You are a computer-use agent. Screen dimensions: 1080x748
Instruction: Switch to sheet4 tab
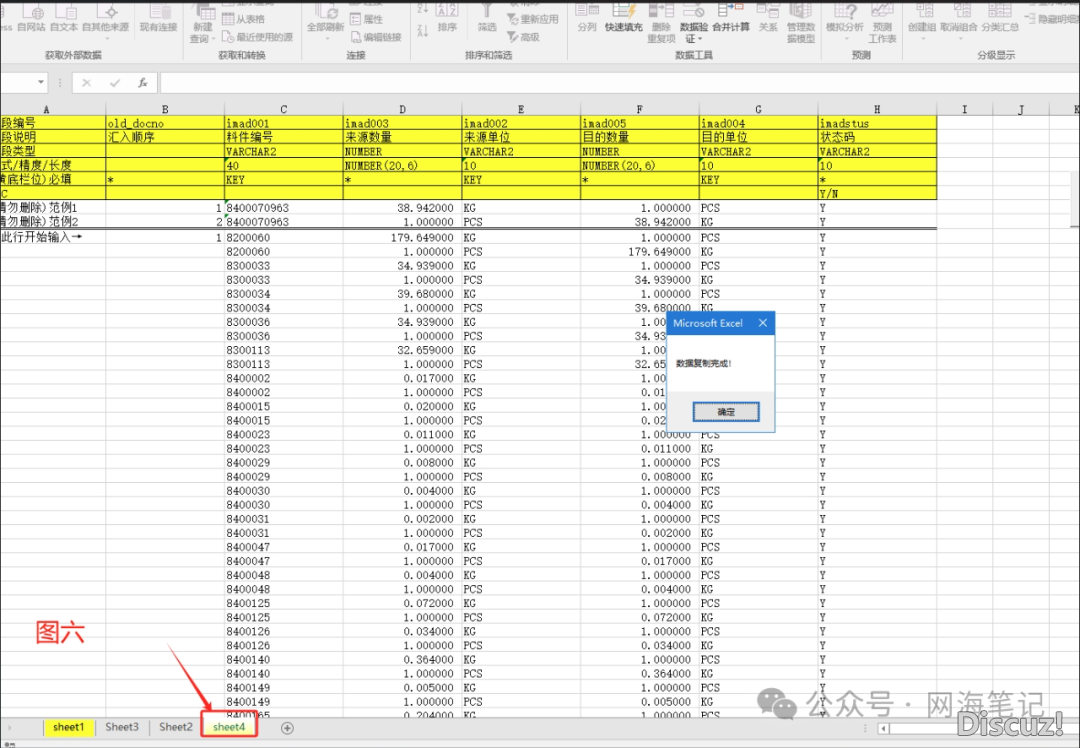click(x=229, y=727)
